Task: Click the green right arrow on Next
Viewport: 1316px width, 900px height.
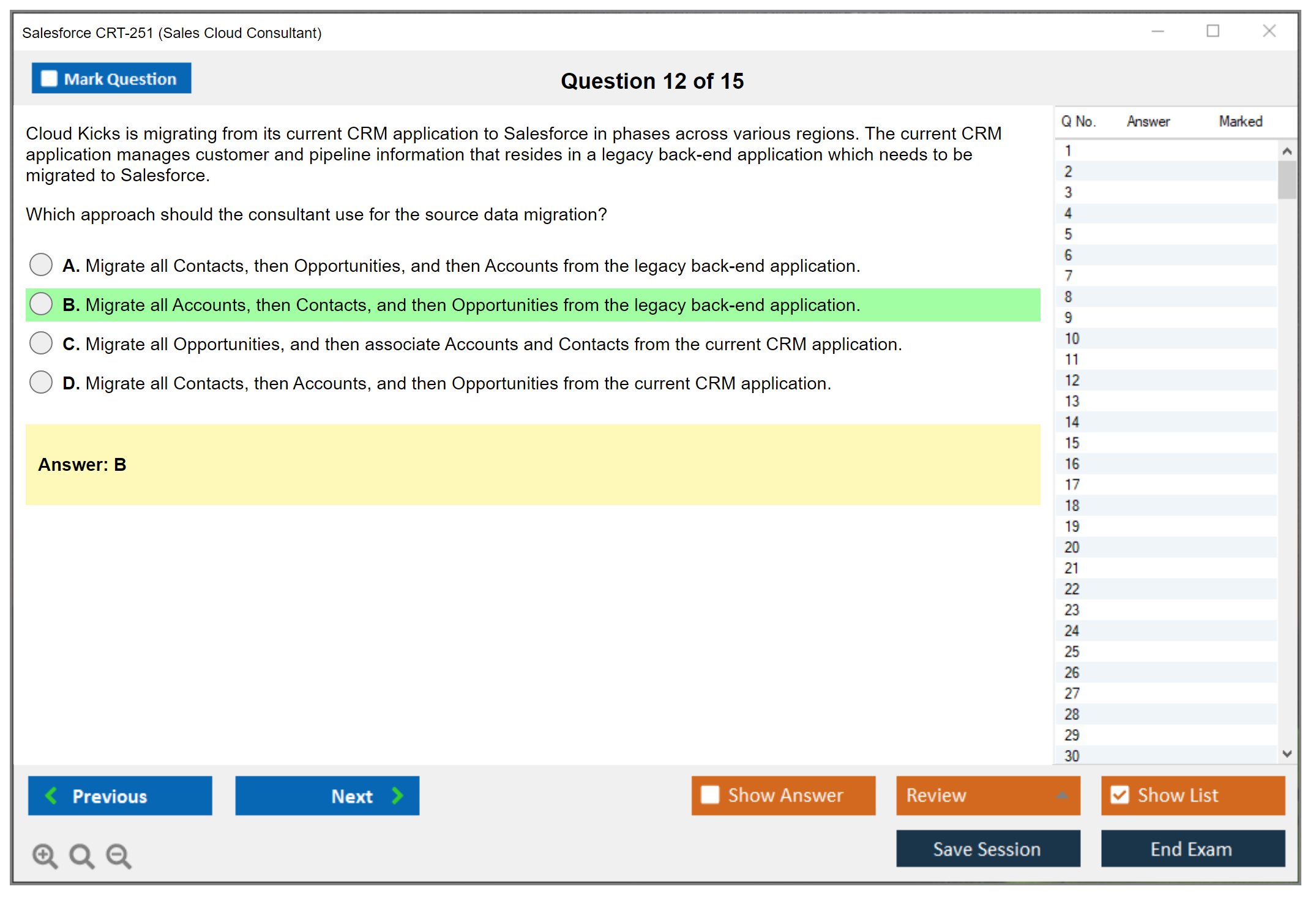Action: point(397,795)
